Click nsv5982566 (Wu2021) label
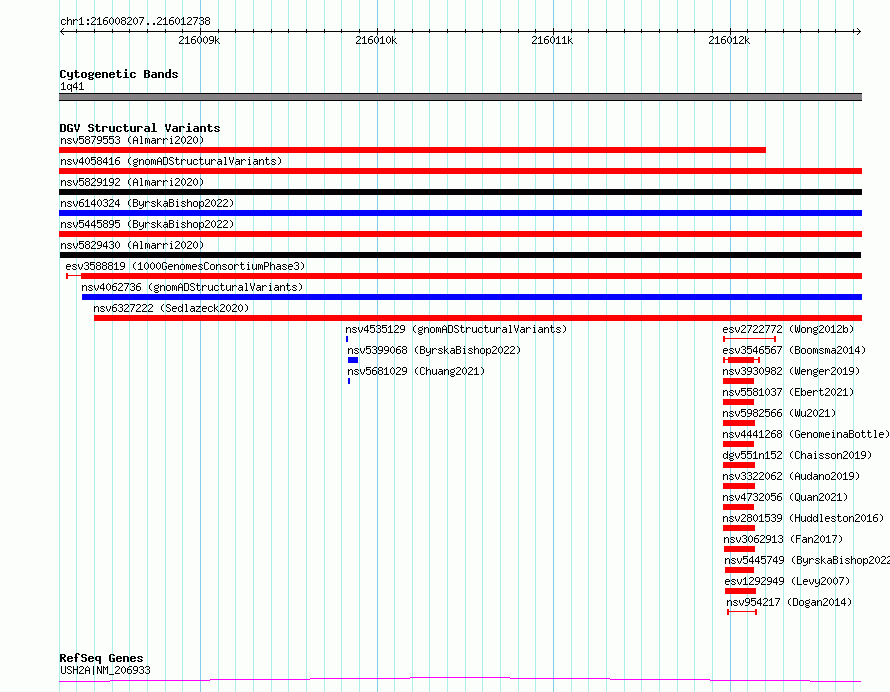The width and height of the screenshot is (890, 692). [779, 413]
